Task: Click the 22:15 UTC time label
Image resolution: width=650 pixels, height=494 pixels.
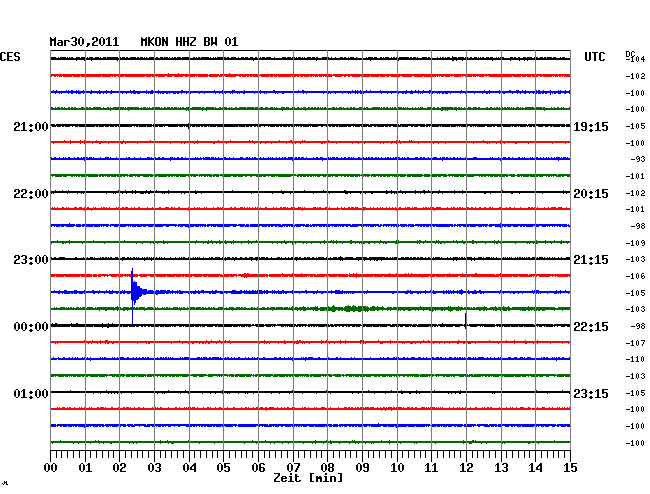Action: (591, 327)
